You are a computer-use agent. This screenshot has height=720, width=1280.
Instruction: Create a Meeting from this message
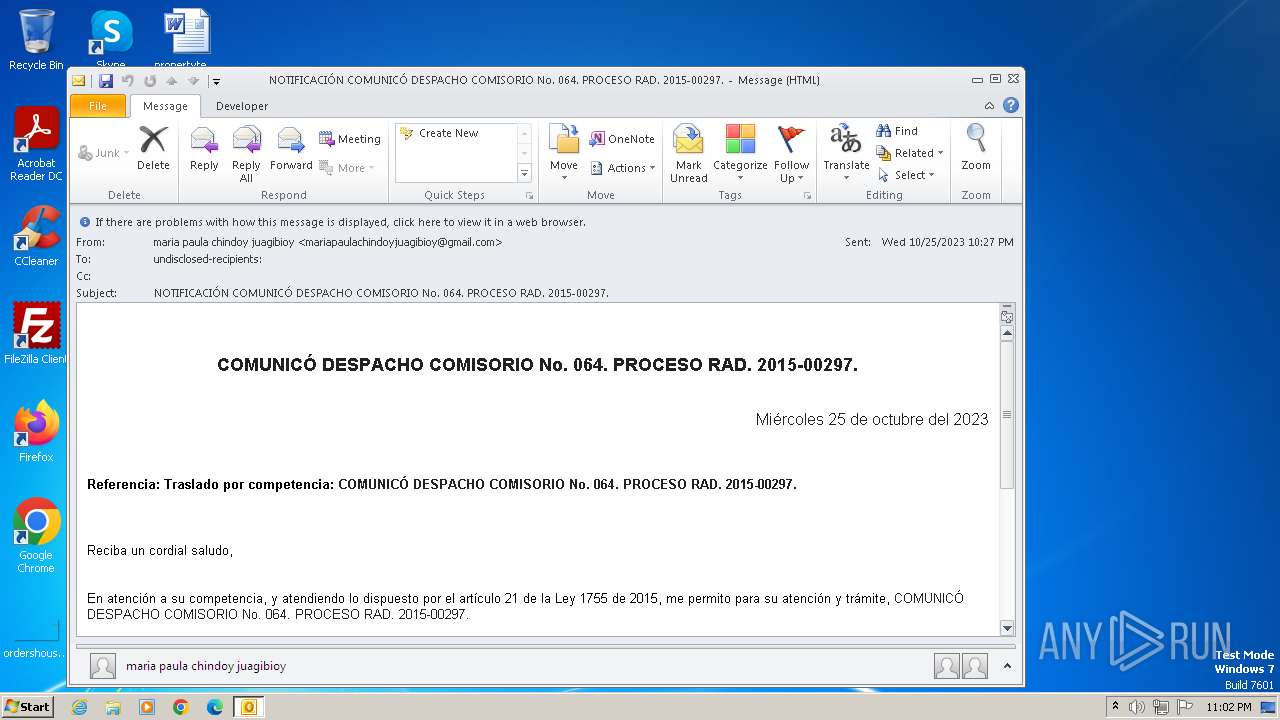tap(350, 139)
